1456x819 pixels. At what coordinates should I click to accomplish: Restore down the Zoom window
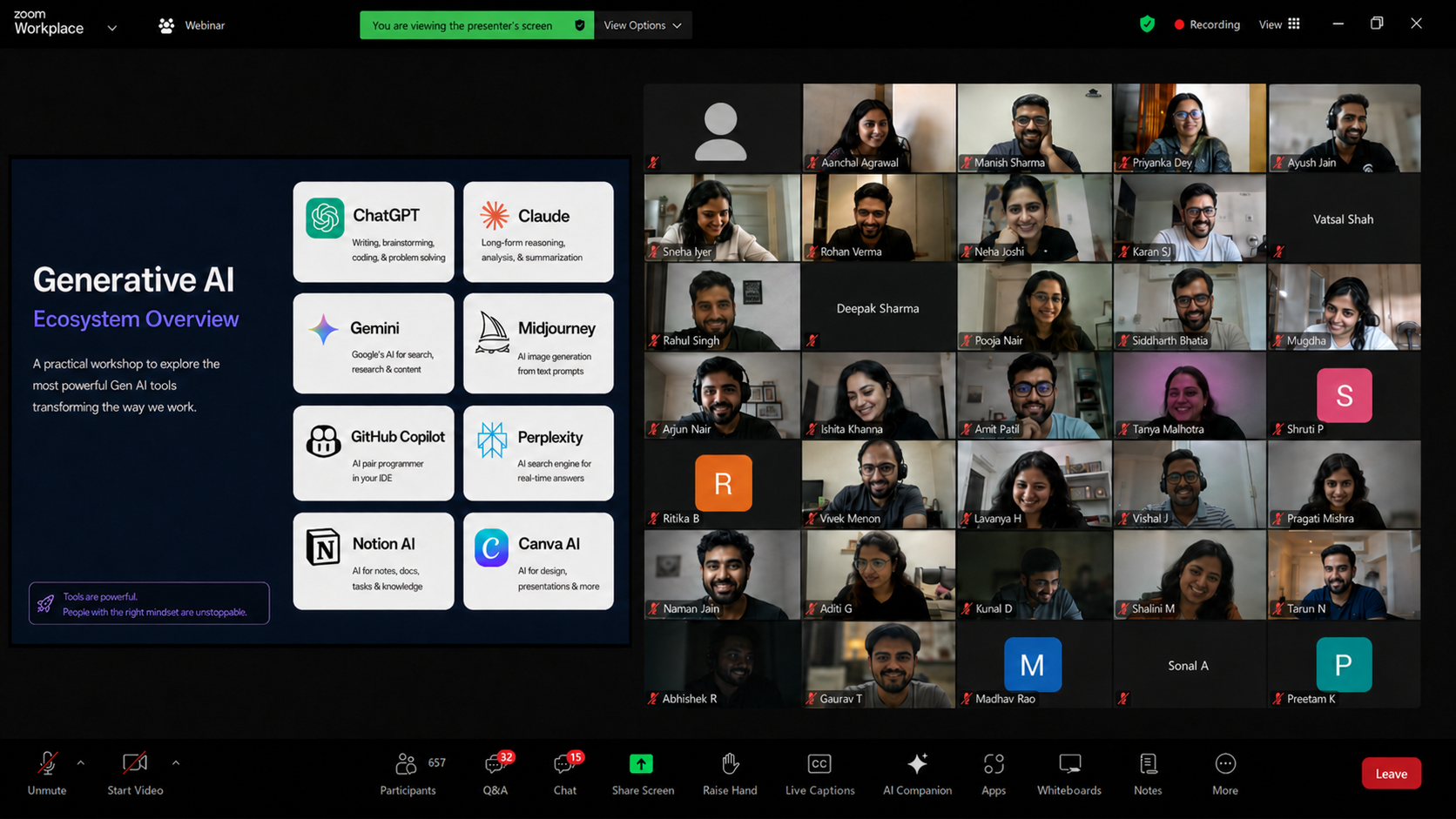(x=1377, y=23)
